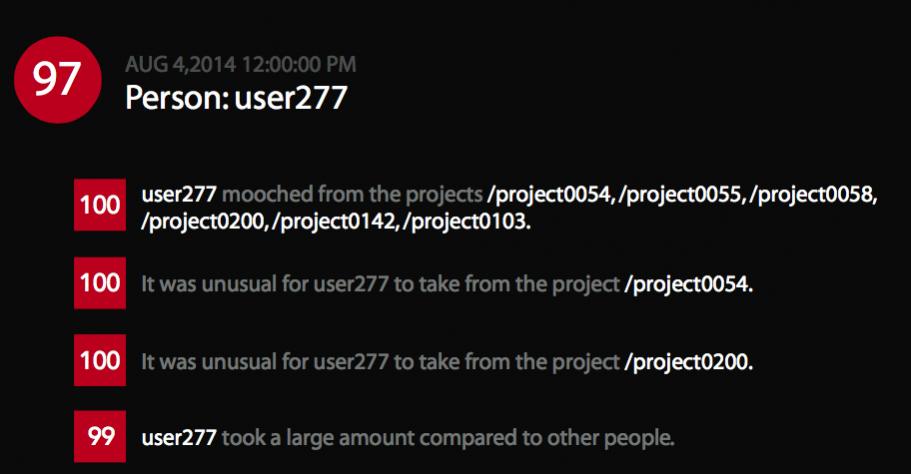Open /project0200 in the mooched list
Screen dimensions: 911x474
click(x=204, y=221)
